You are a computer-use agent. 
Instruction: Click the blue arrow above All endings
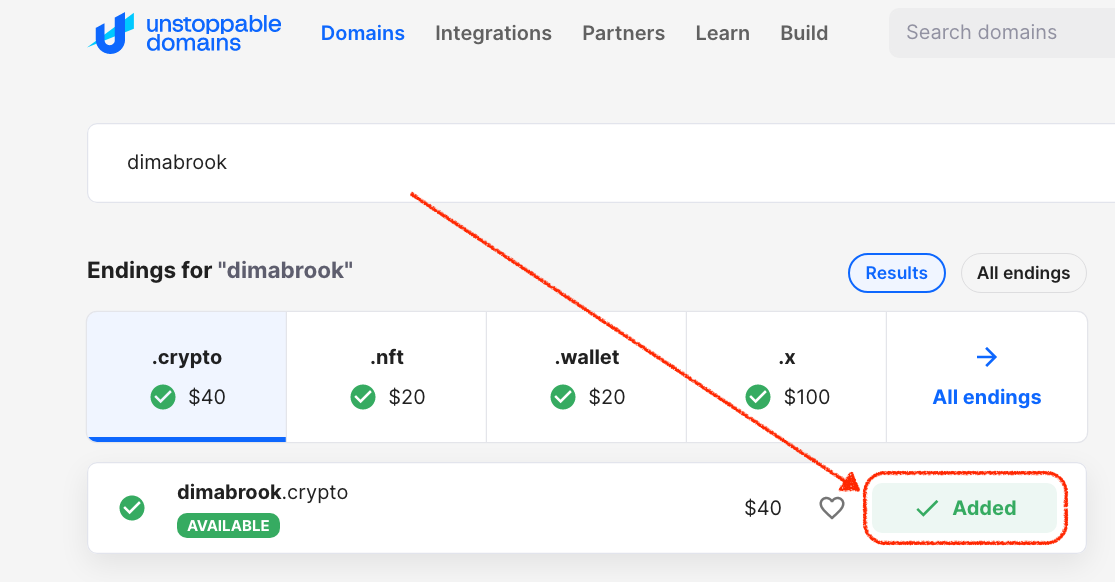click(986, 356)
